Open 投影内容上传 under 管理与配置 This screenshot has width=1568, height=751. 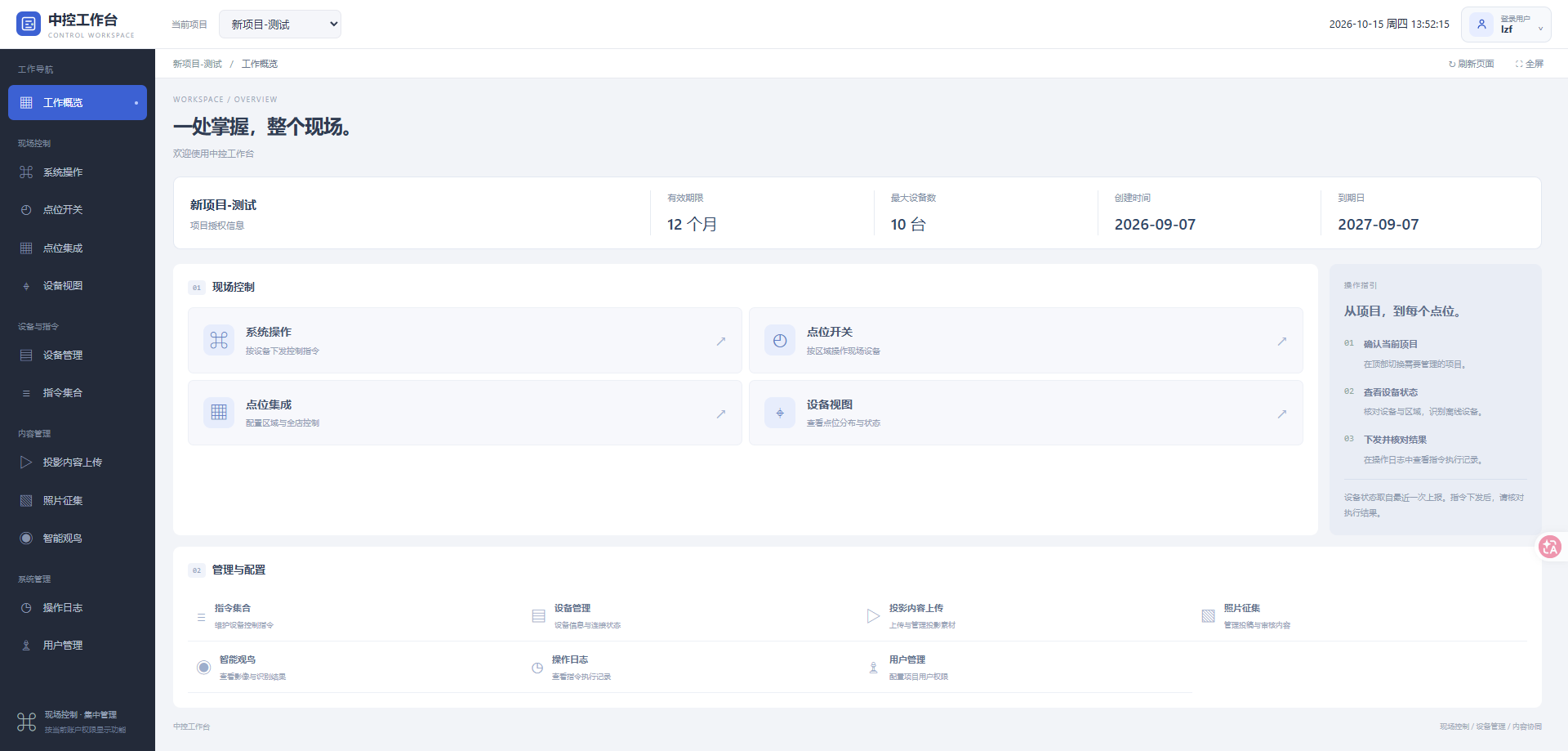(1025, 616)
